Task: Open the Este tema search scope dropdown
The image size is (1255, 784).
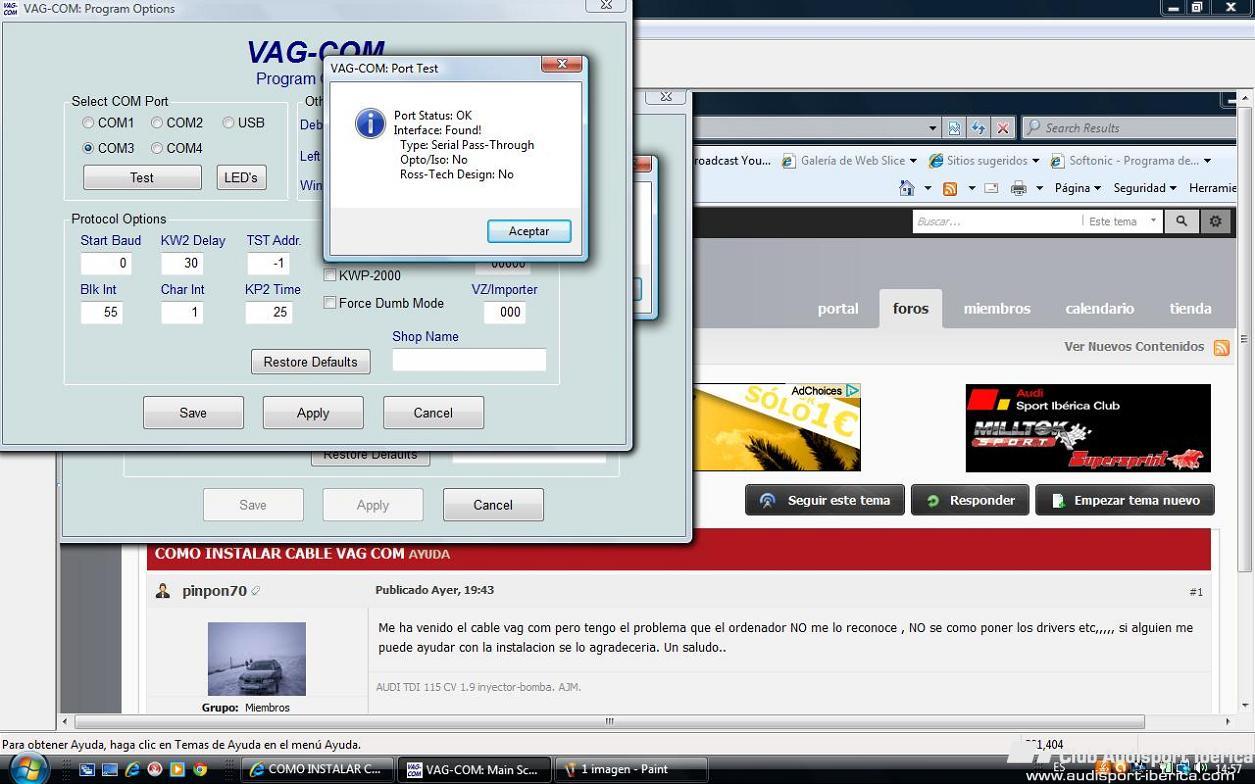Action: coord(1123,221)
